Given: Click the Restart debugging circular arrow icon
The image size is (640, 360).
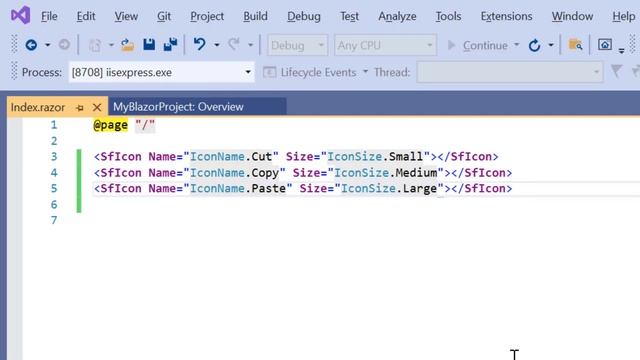Looking at the screenshot, I should click(x=534, y=45).
